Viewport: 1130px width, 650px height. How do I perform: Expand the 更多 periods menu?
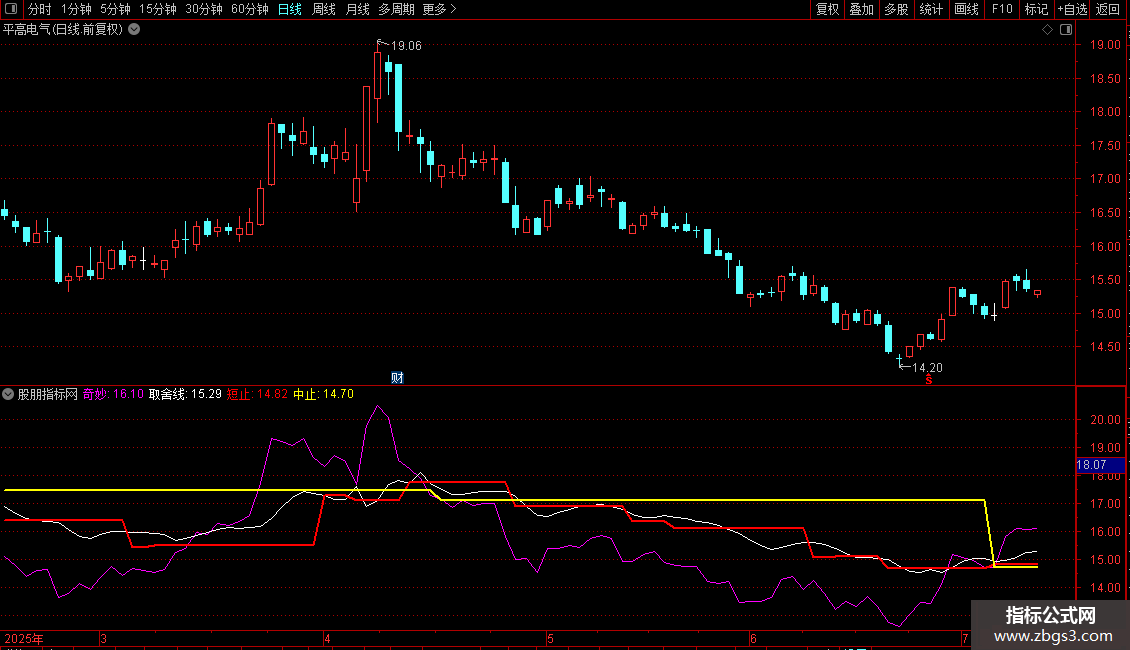click(x=440, y=9)
